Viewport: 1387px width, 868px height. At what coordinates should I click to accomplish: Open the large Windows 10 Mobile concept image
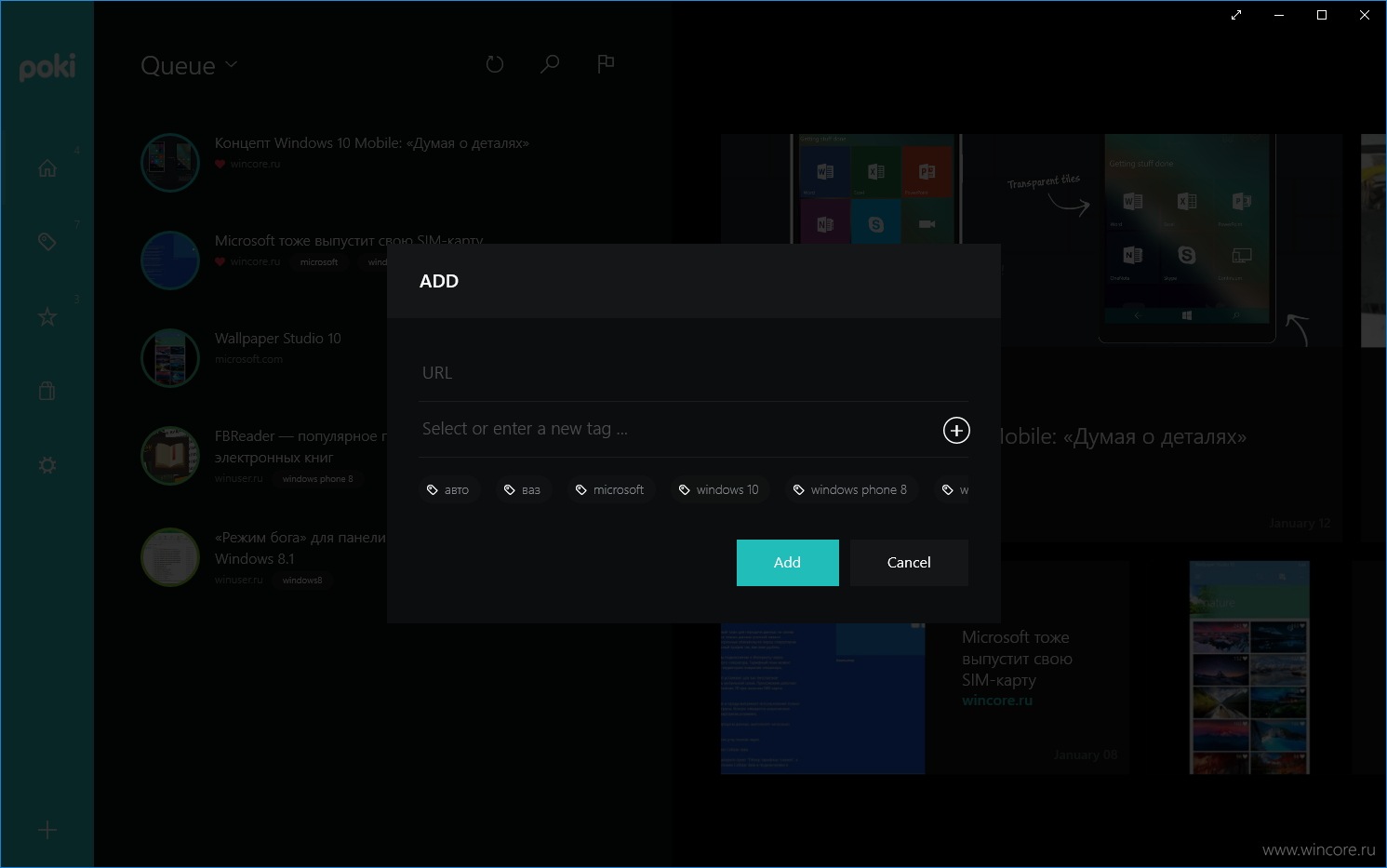click(1032, 240)
